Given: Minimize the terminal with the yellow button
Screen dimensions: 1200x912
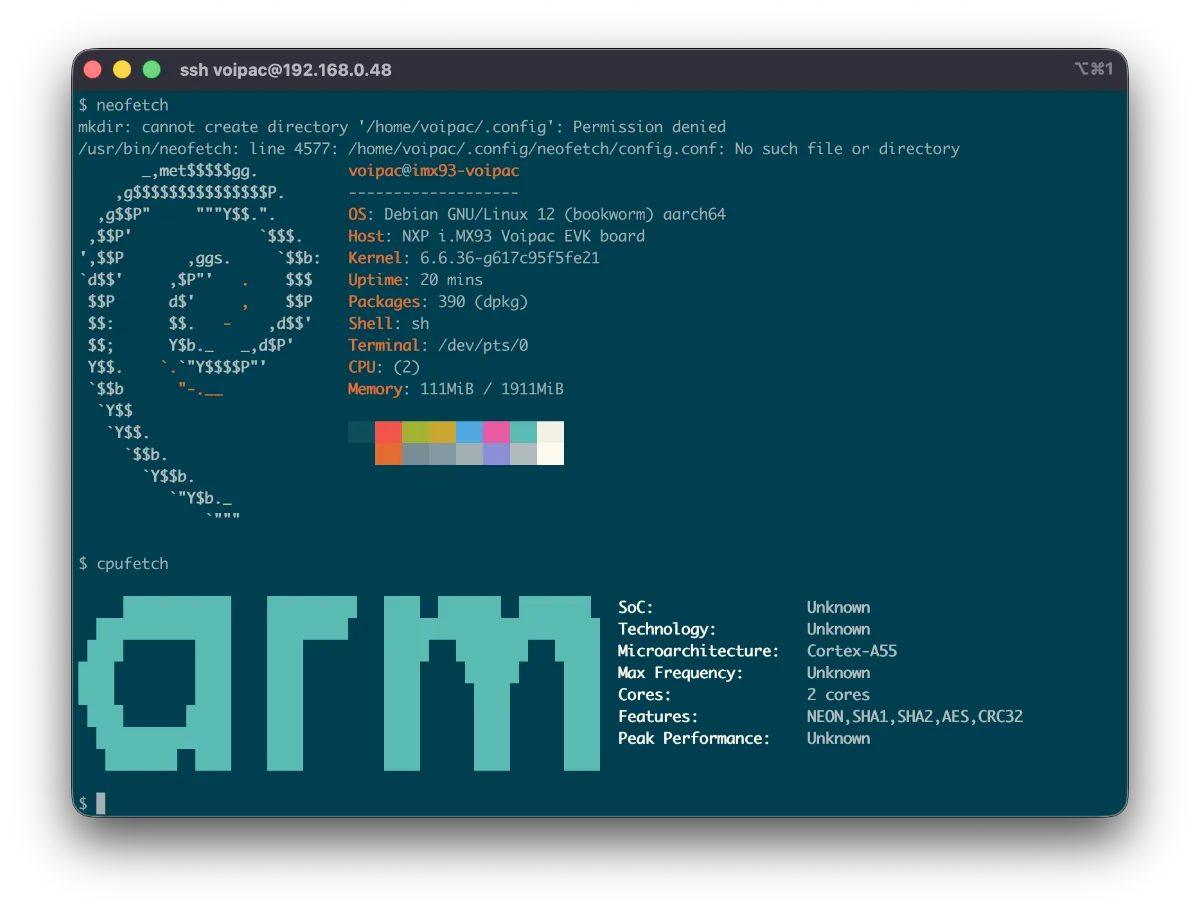Looking at the screenshot, I should 122,70.
